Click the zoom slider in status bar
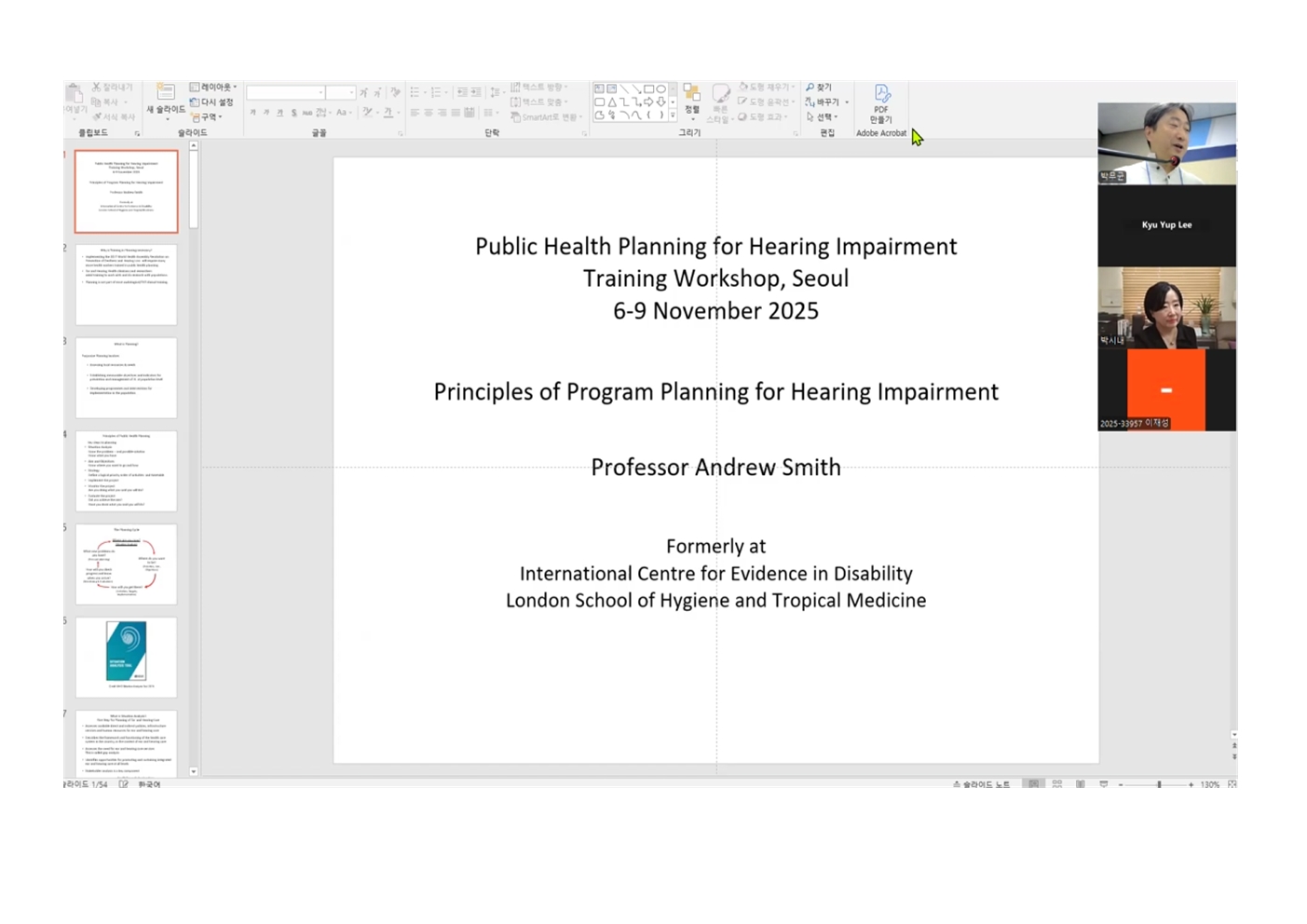1307x924 pixels. click(x=1159, y=784)
